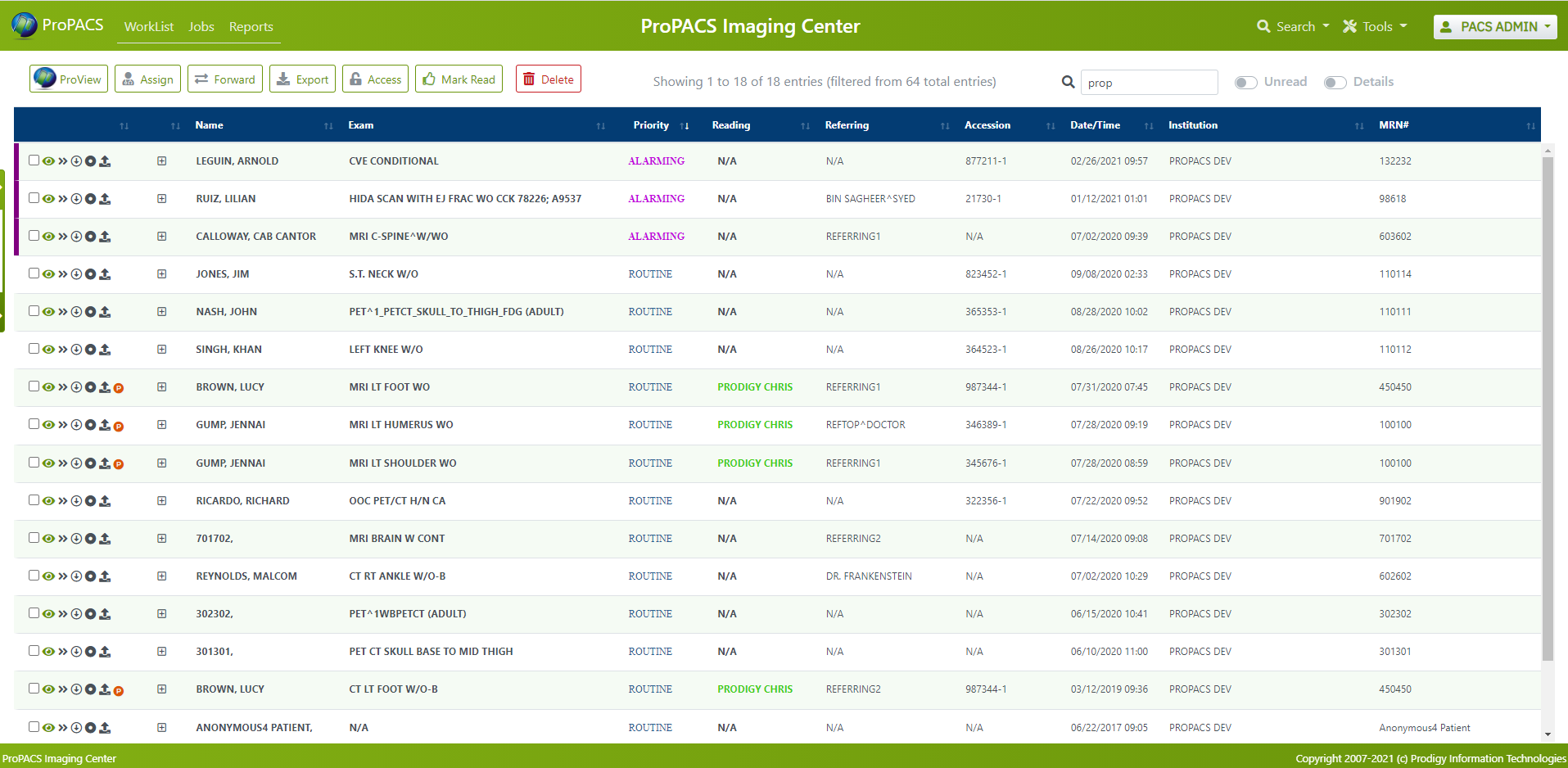
Task: Focus the filter field containing prop
Action: tap(1150, 82)
